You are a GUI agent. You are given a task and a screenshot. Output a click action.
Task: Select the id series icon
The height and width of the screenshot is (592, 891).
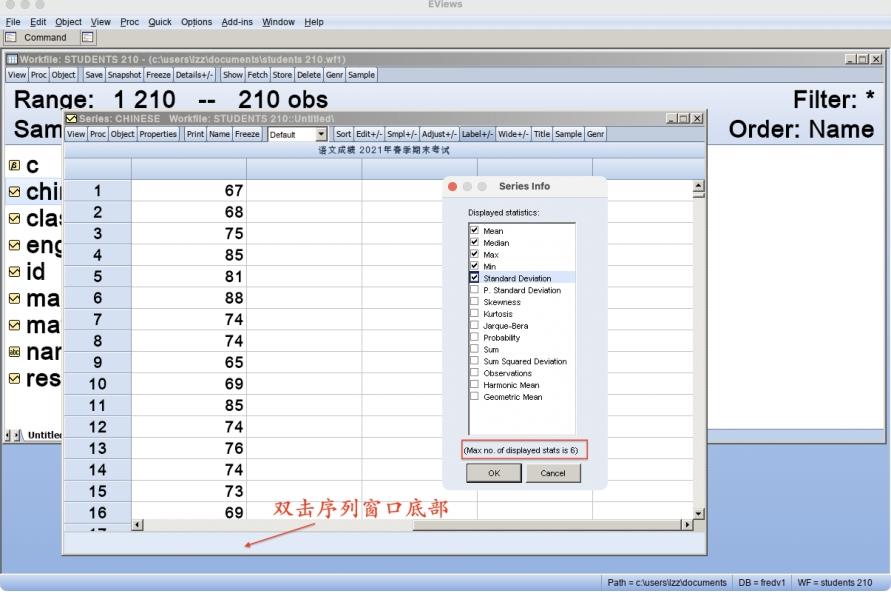pos(14,271)
